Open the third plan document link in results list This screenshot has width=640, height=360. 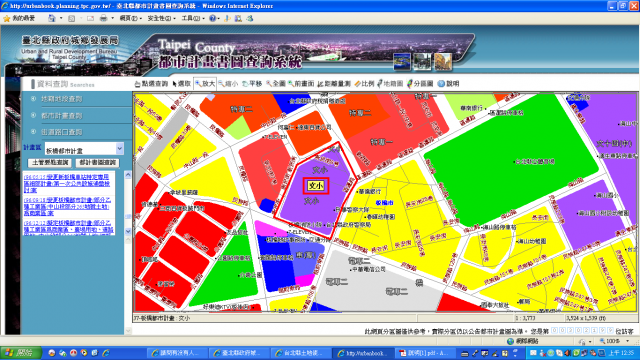click(69, 227)
